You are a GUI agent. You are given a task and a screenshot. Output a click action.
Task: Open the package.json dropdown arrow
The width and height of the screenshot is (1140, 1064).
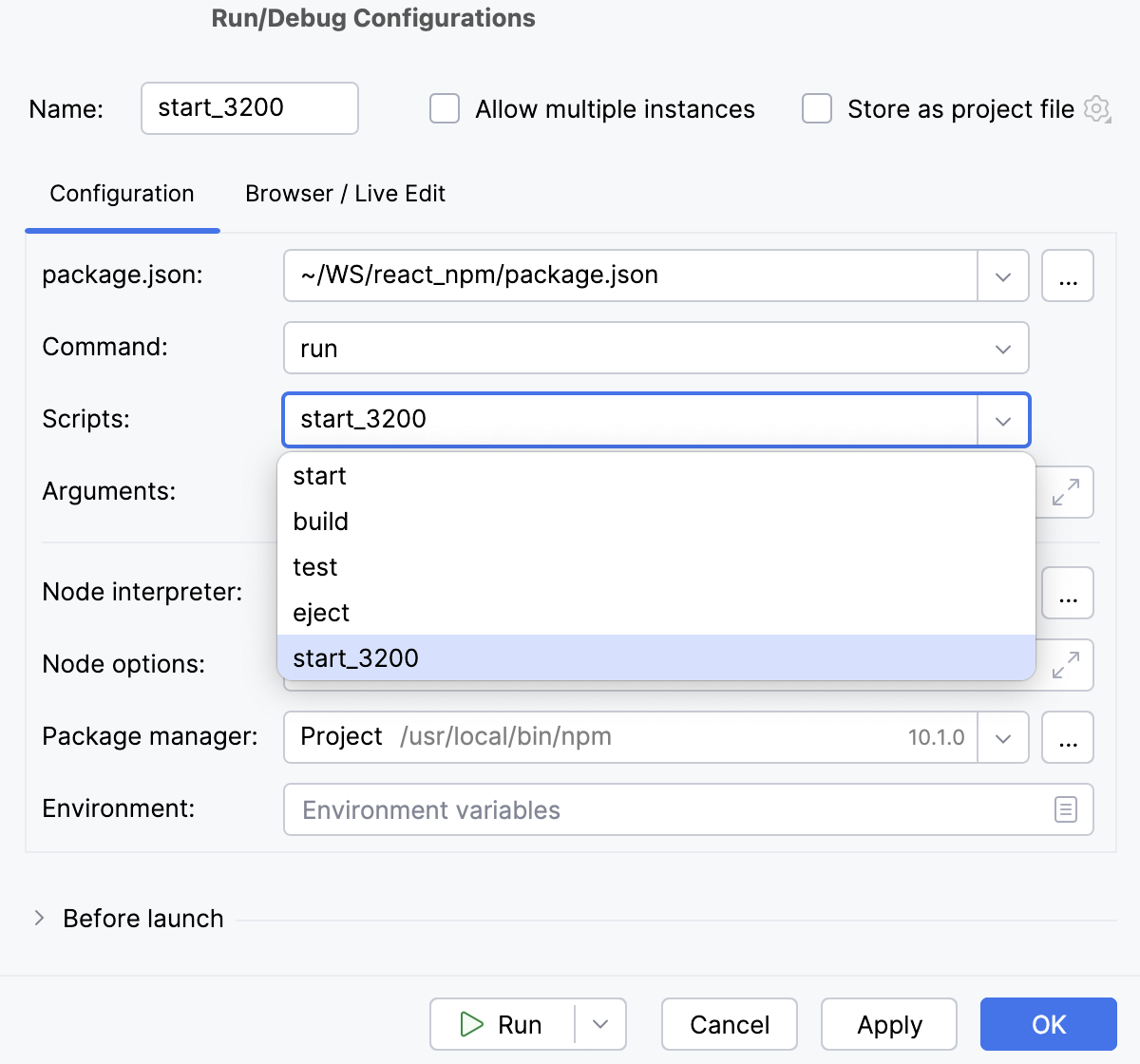point(1002,275)
